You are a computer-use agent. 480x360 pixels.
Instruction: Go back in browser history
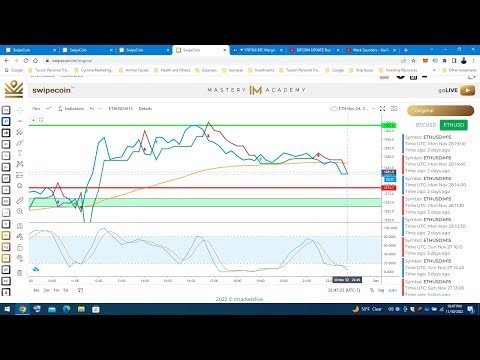[x=7, y=61]
